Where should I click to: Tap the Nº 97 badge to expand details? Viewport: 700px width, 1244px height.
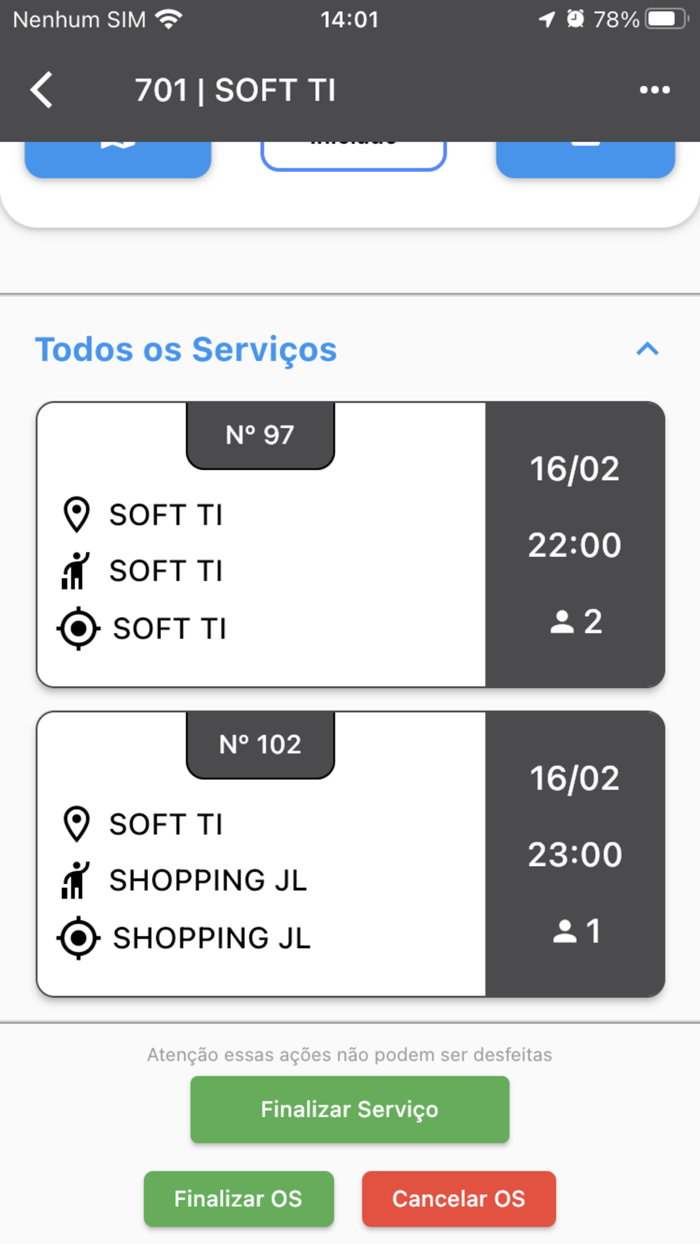coord(259,434)
